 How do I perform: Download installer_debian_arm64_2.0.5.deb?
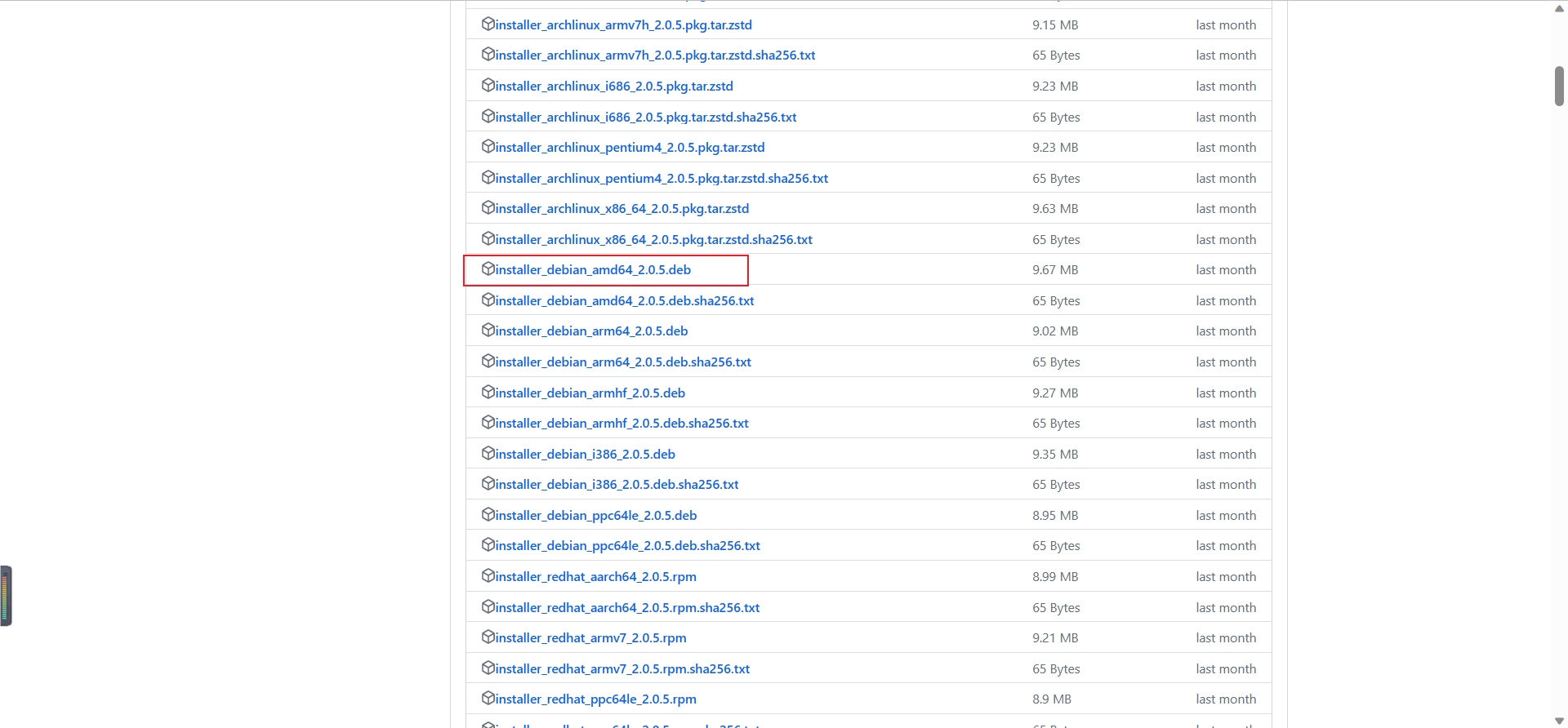pos(591,331)
